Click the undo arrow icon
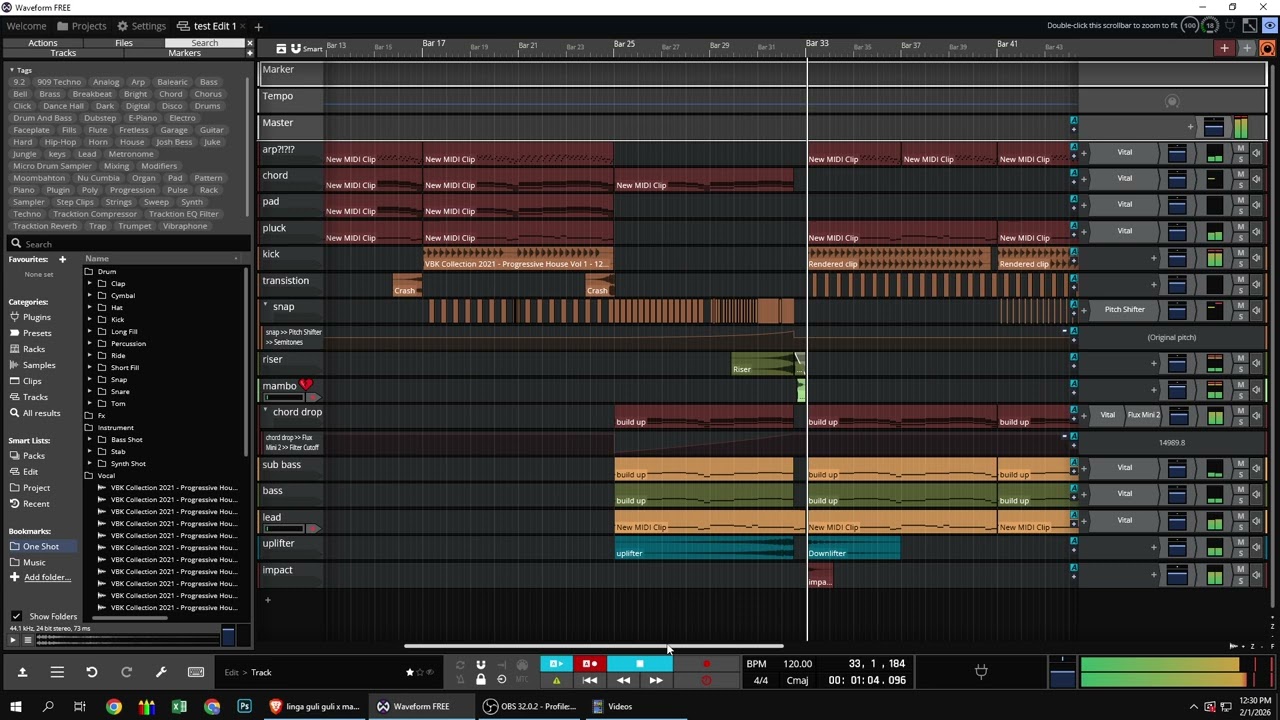Image resolution: width=1280 pixels, height=720 pixels. point(91,672)
